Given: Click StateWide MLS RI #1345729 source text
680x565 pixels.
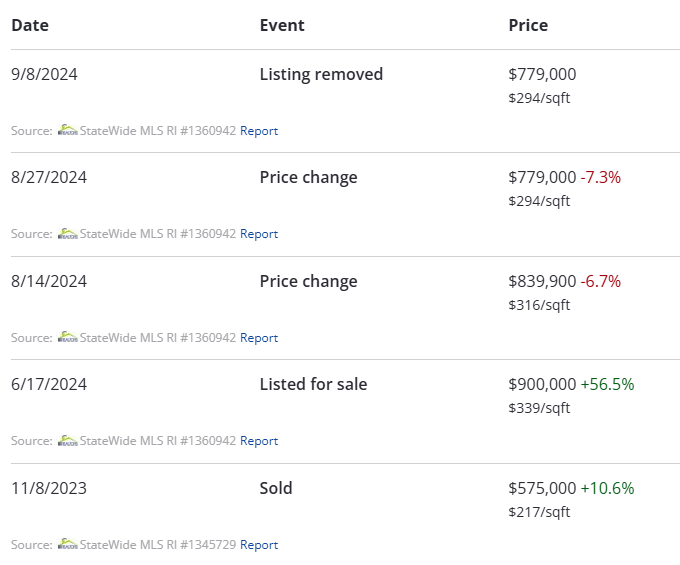Looking at the screenshot, I should coord(158,545).
